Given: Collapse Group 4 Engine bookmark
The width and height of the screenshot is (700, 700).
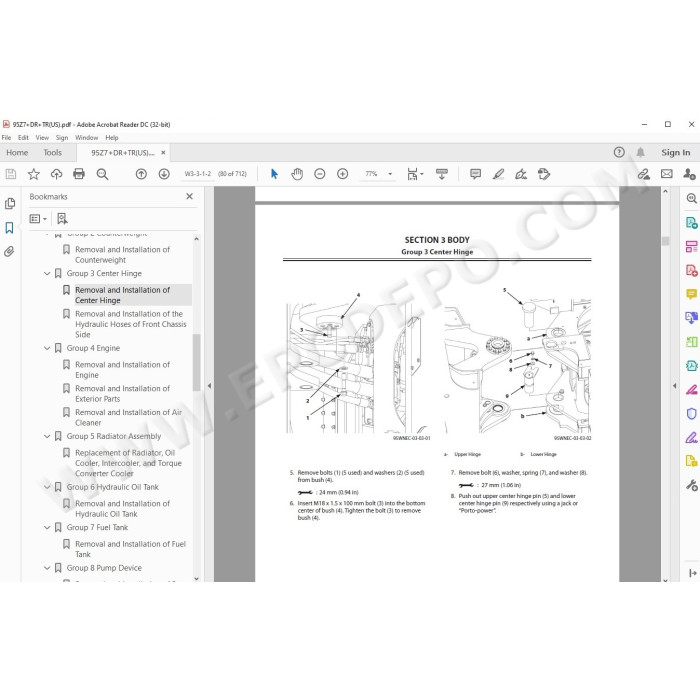Looking at the screenshot, I should pos(47,348).
